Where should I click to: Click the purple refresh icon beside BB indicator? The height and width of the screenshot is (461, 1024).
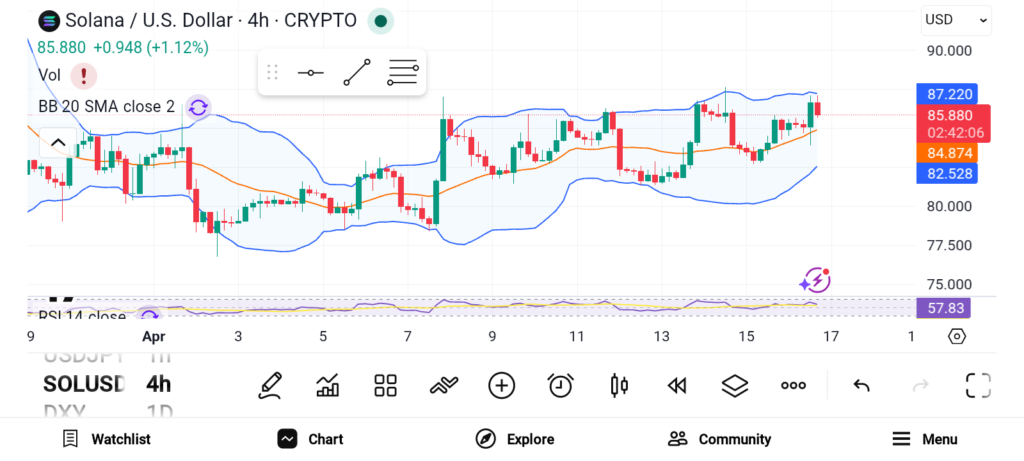click(x=198, y=107)
